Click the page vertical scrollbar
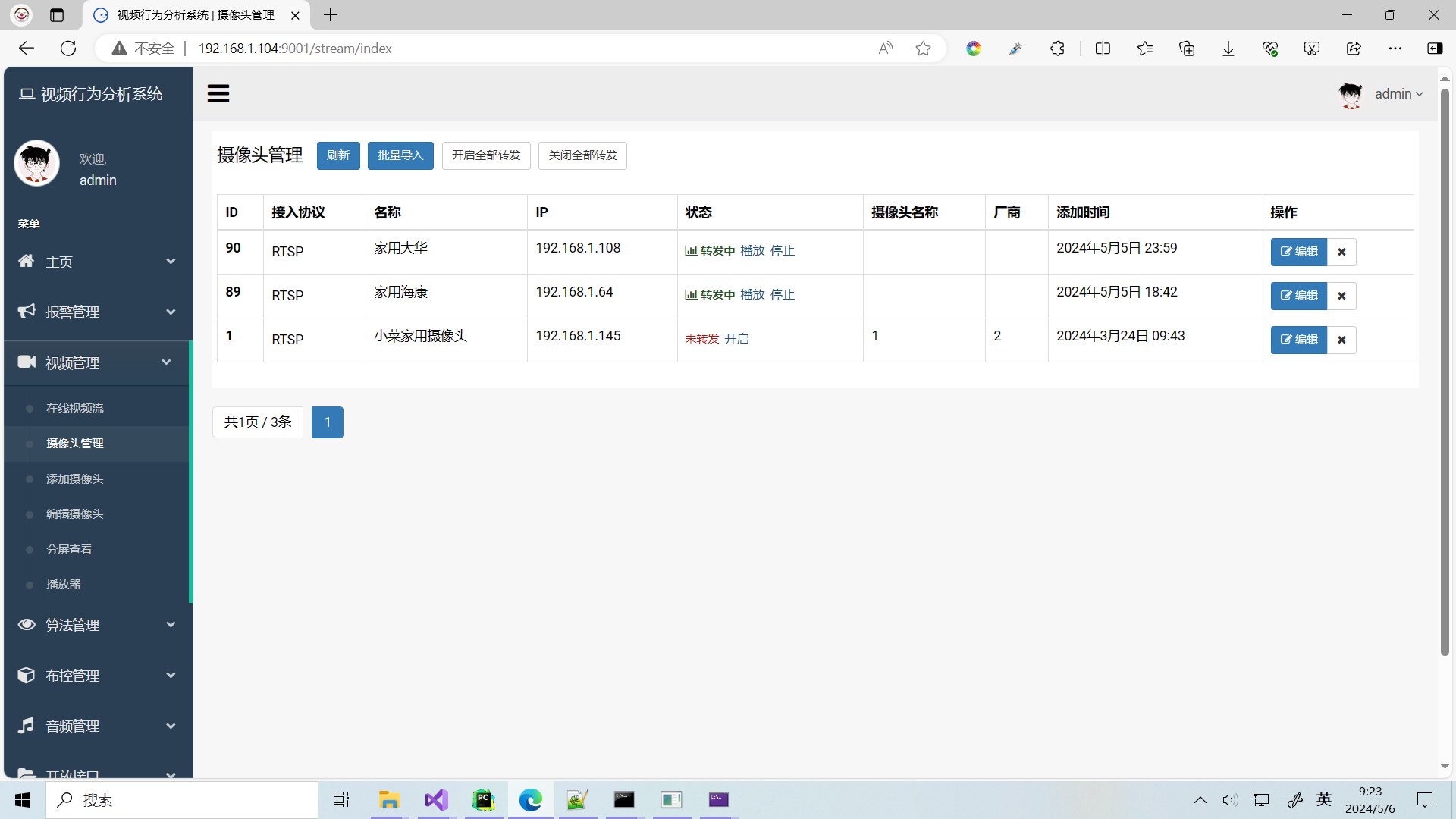Viewport: 1456px width, 819px height. click(1445, 372)
